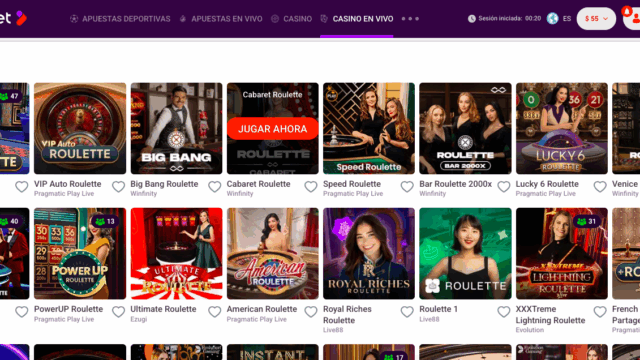Favorite American Roulette with its heart icon
Image resolution: width=640 pixels, height=360 pixels.
click(x=311, y=312)
